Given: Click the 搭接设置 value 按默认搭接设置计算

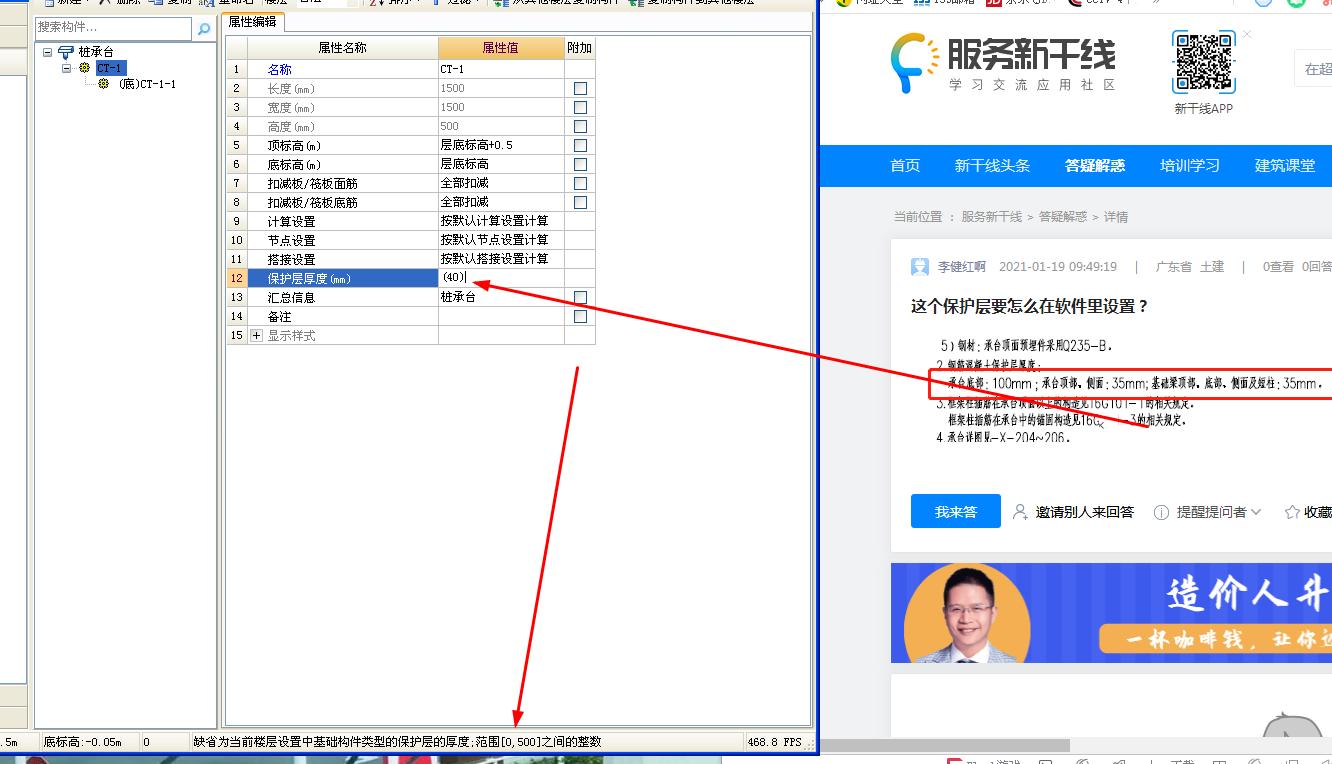Looking at the screenshot, I should click(501, 259).
